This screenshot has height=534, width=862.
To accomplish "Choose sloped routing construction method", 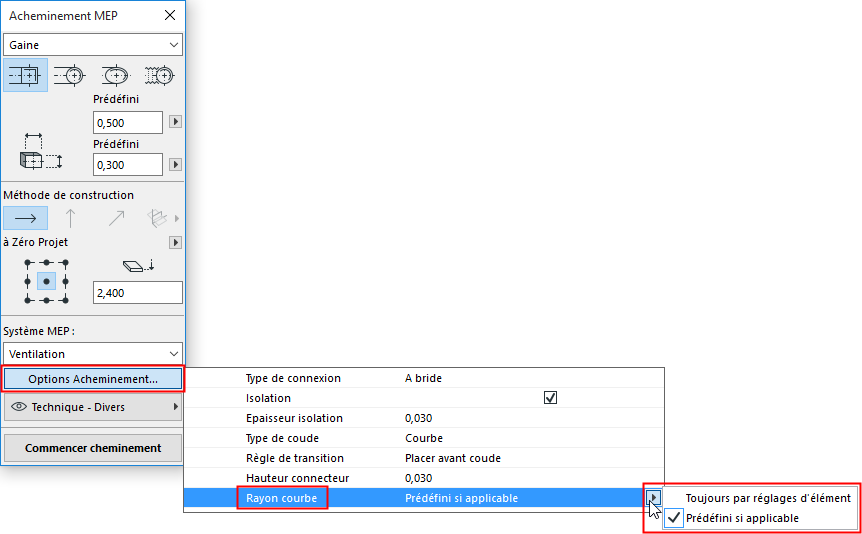I will [115, 218].
